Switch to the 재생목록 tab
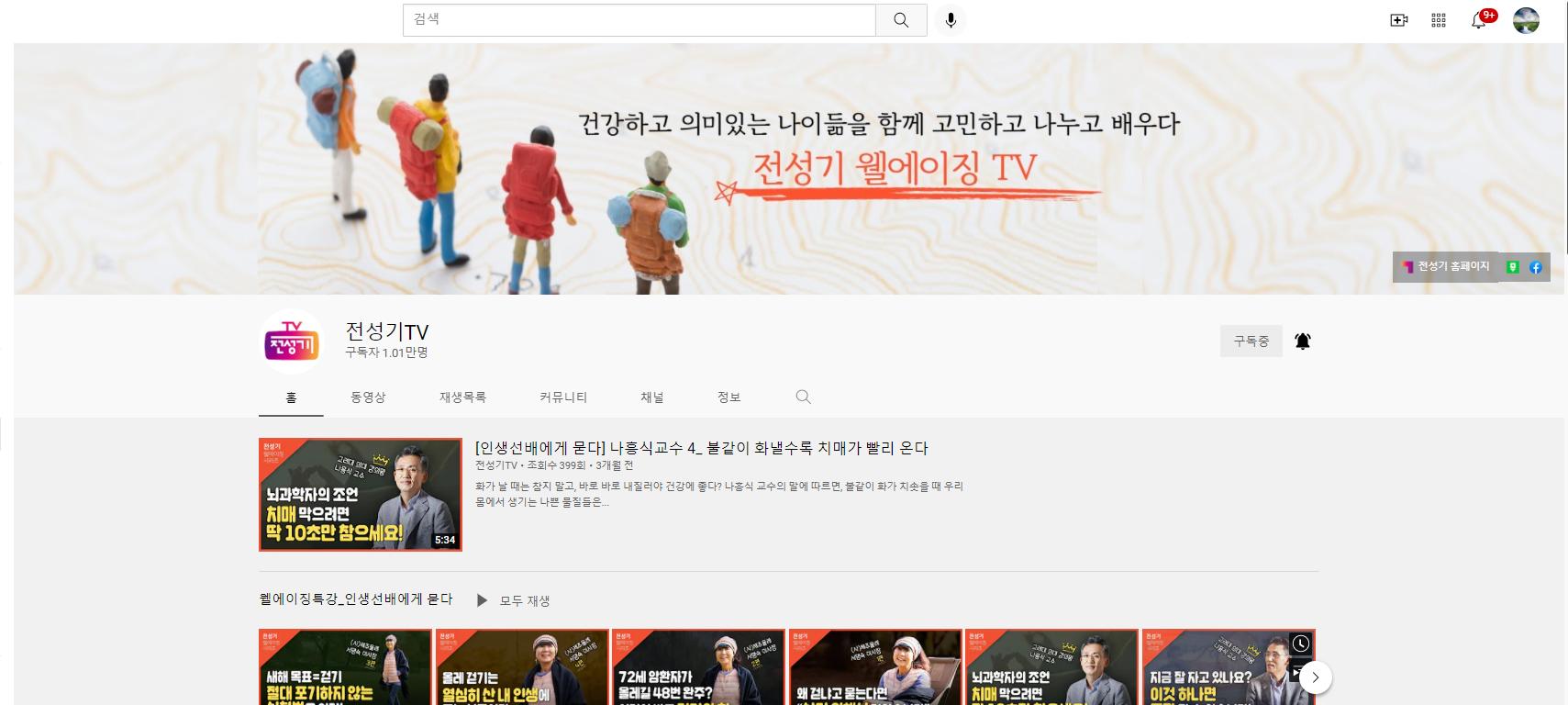The image size is (1568, 705). 462,397
